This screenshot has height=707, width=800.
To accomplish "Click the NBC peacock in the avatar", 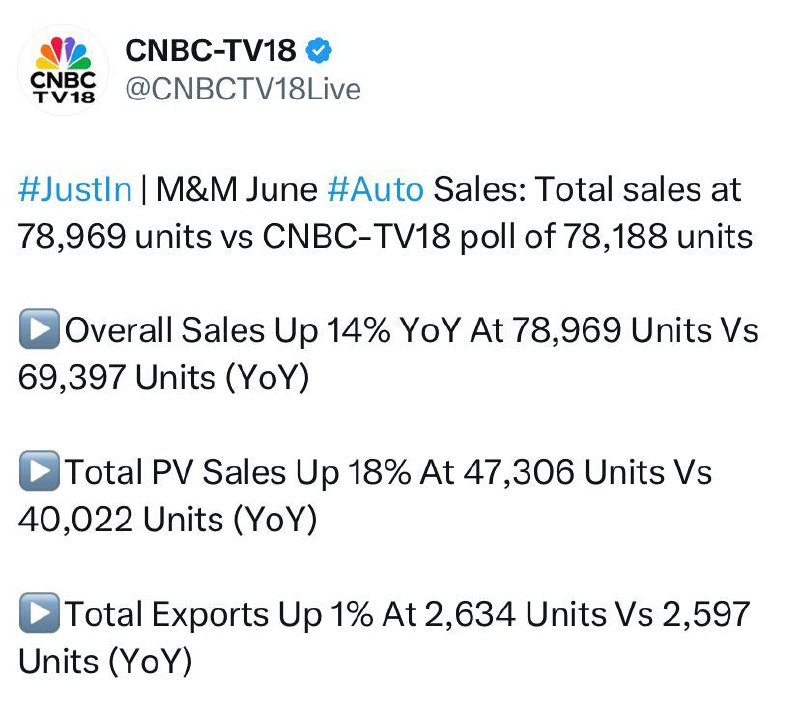I will pos(63,53).
